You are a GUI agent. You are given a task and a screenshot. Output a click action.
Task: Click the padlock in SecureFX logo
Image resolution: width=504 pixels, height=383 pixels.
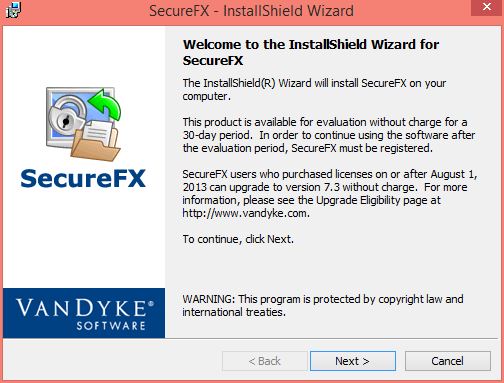(x=66, y=117)
